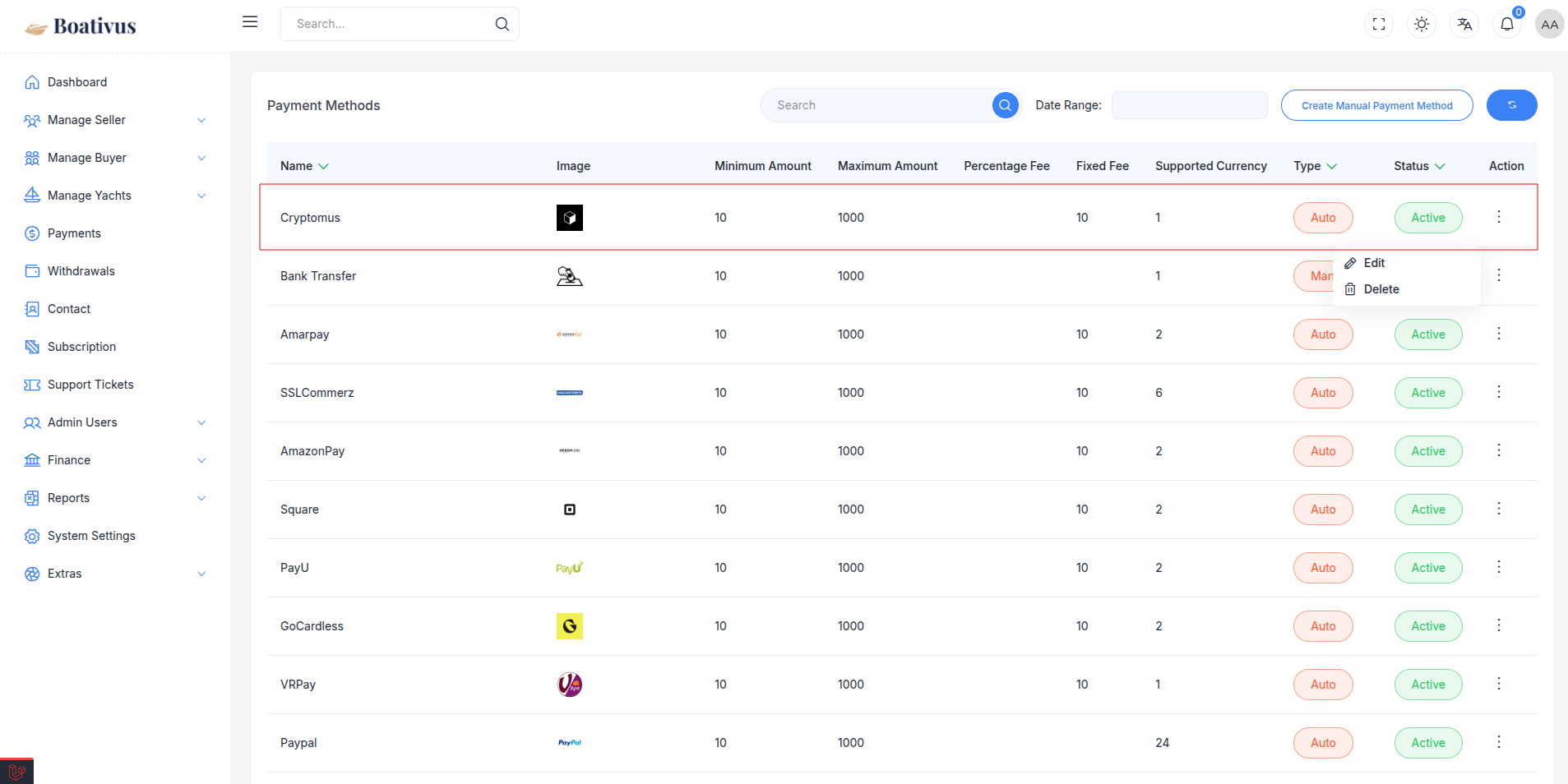
Task: Expand the Manage Seller sidebar menu
Action: (x=115, y=120)
